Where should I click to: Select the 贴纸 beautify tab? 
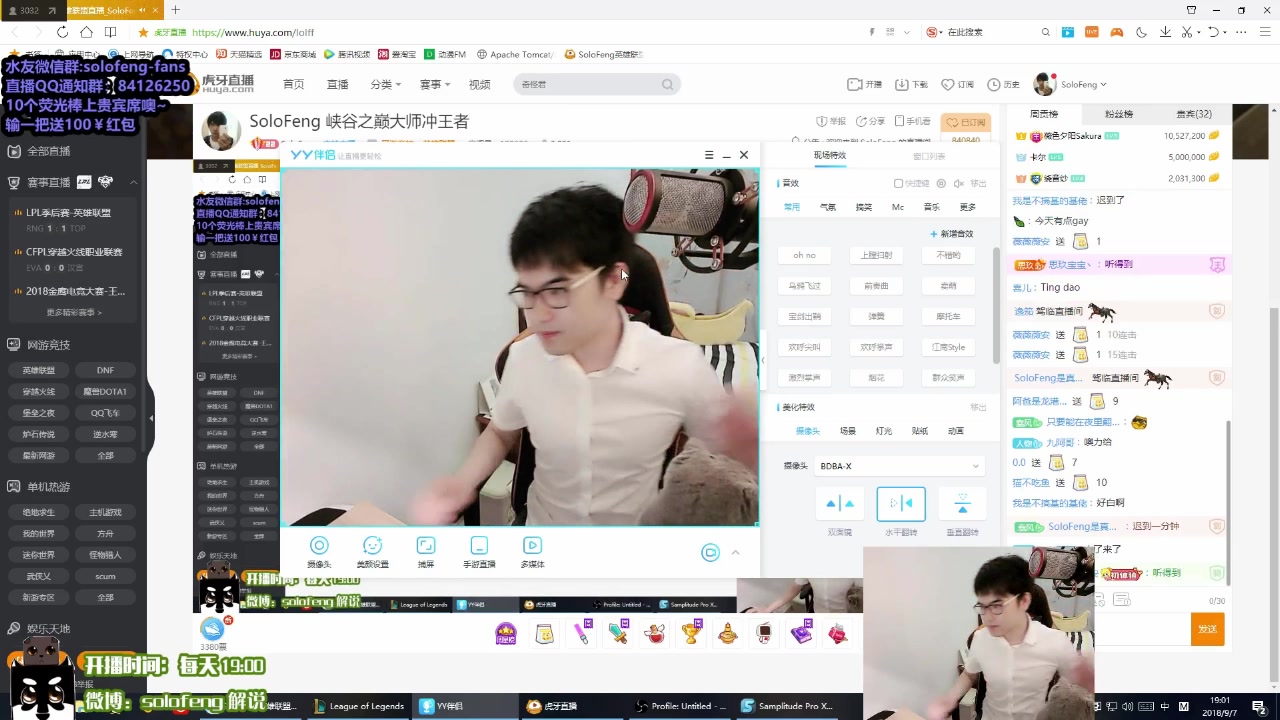(x=920, y=431)
